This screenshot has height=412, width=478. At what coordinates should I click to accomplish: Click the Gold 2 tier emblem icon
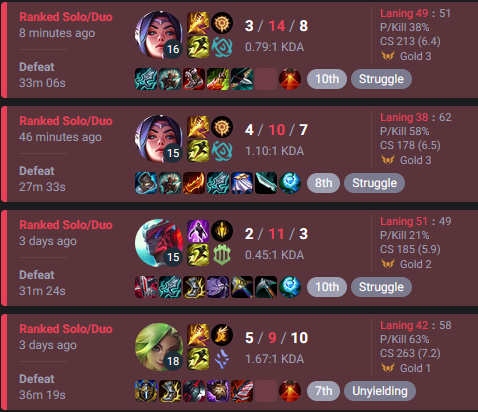coord(388,264)
